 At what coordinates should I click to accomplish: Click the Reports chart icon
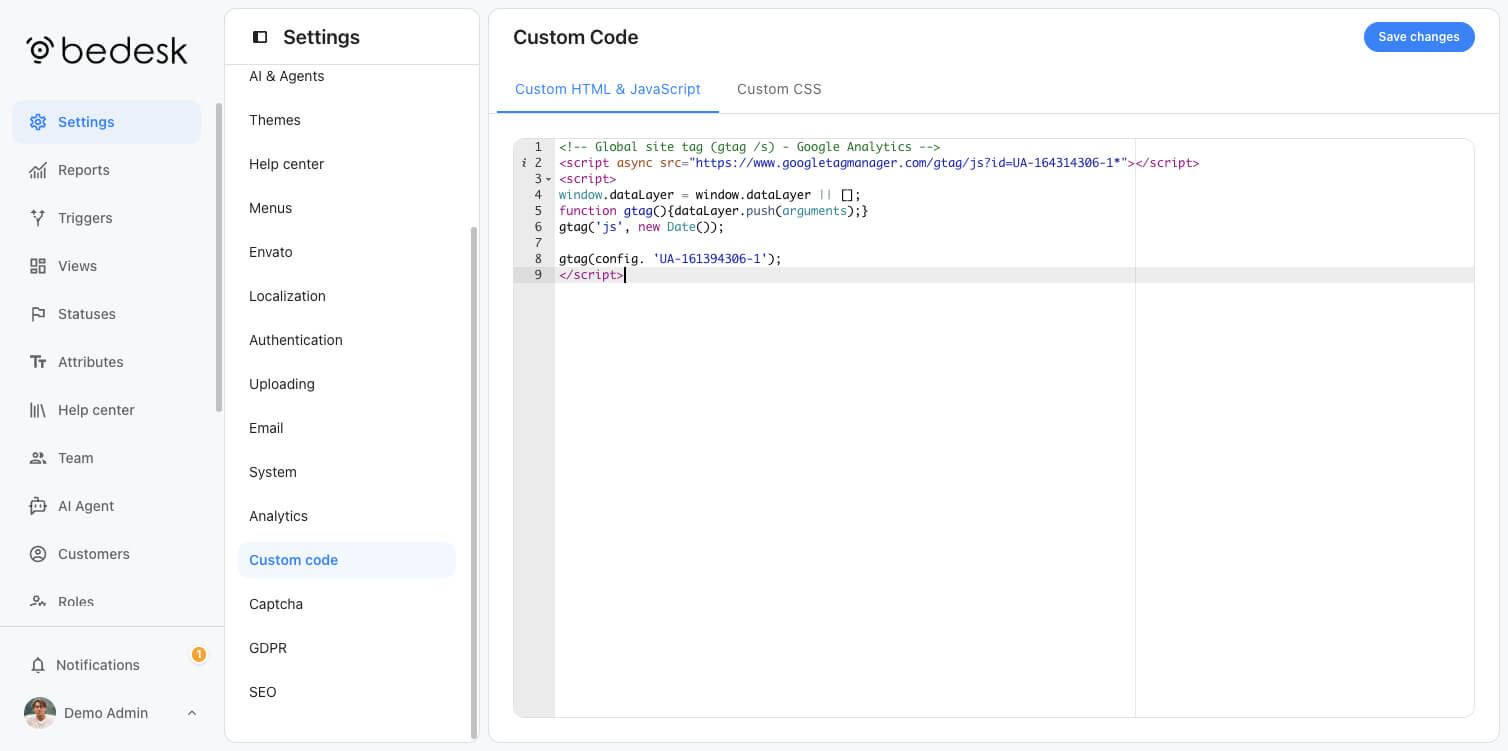point(38,170)
